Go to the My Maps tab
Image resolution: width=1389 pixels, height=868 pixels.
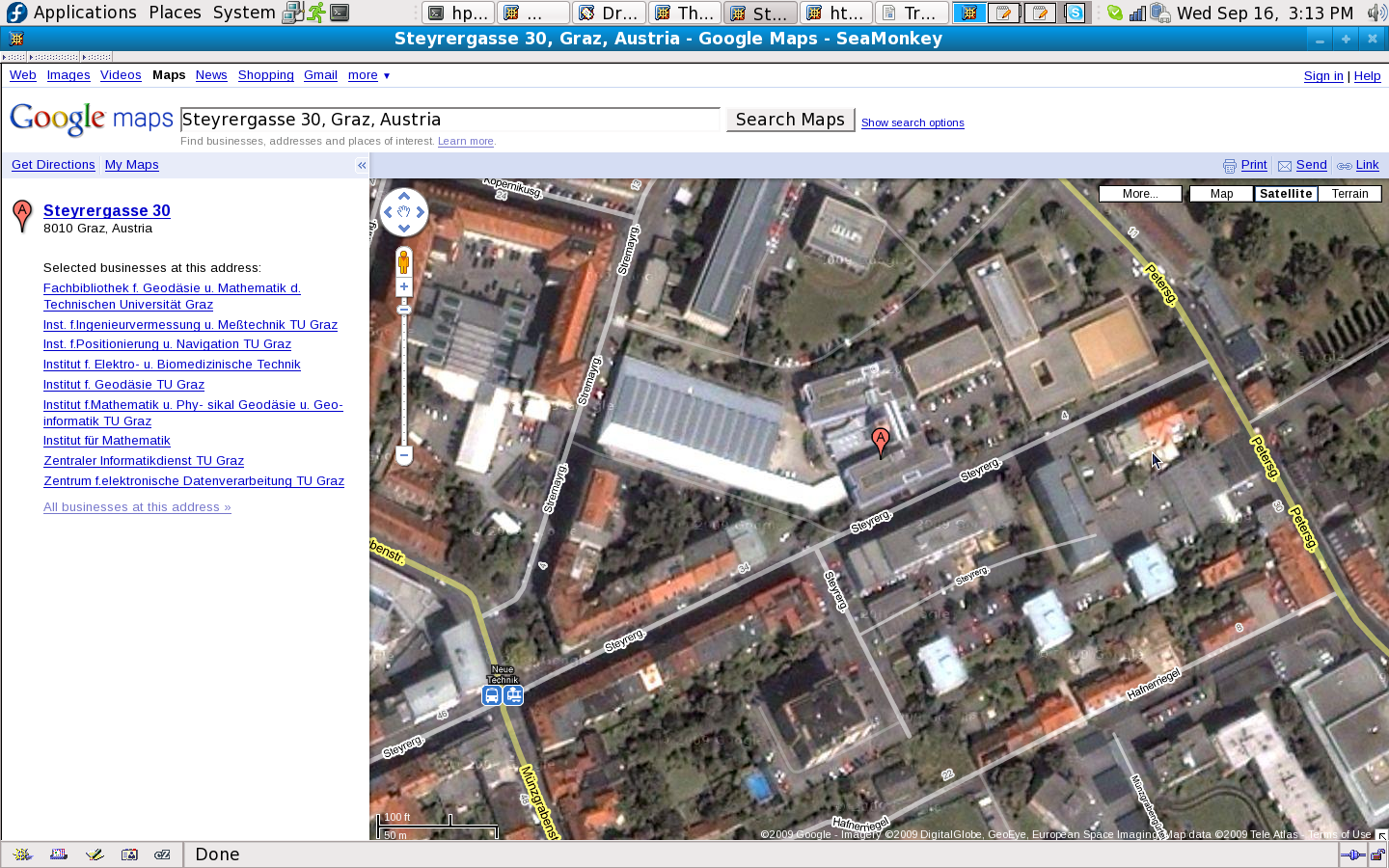tap(131, 165)
